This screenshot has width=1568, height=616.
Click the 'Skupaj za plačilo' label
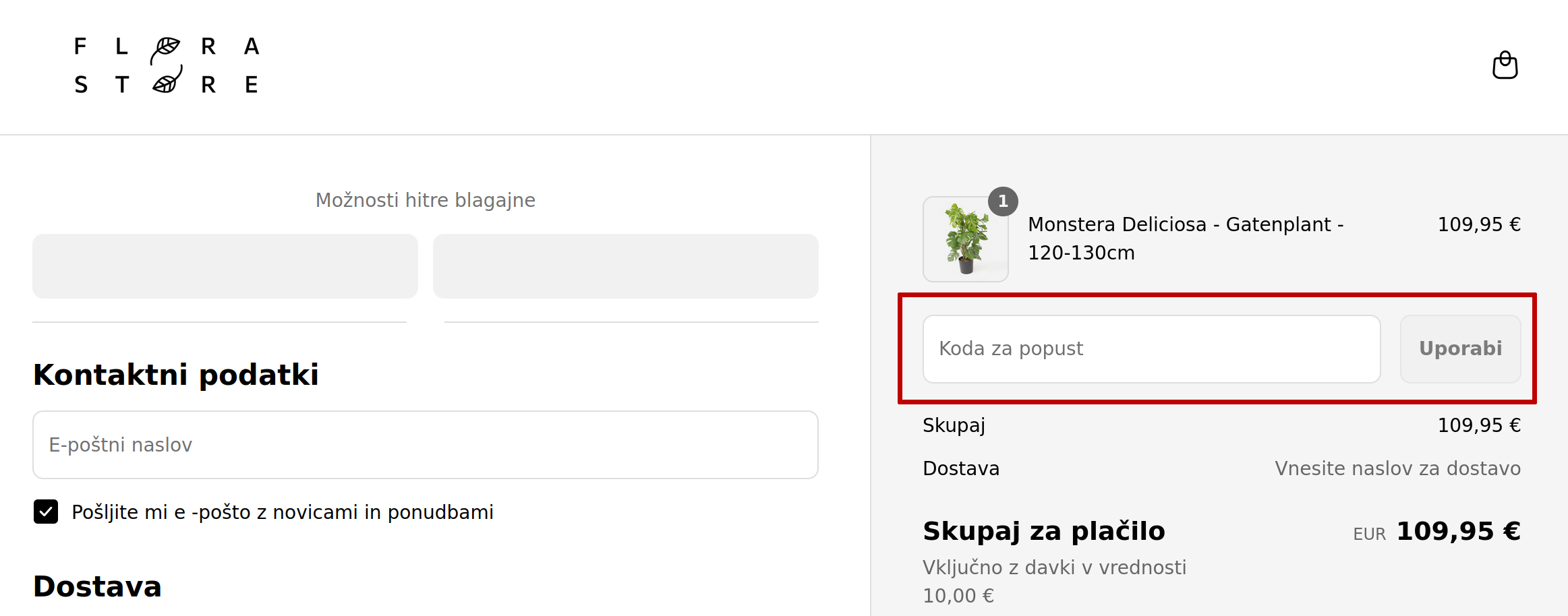(1043, 531)
